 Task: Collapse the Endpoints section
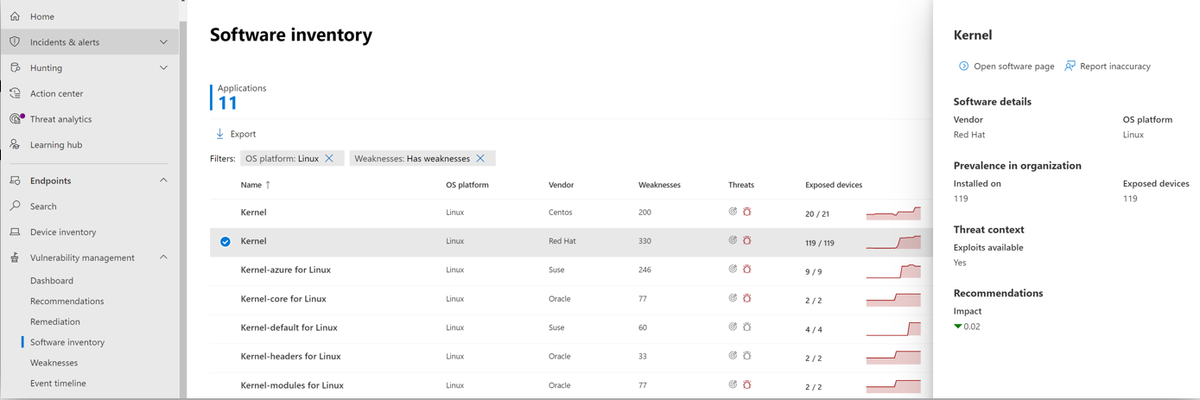[164, 181]
